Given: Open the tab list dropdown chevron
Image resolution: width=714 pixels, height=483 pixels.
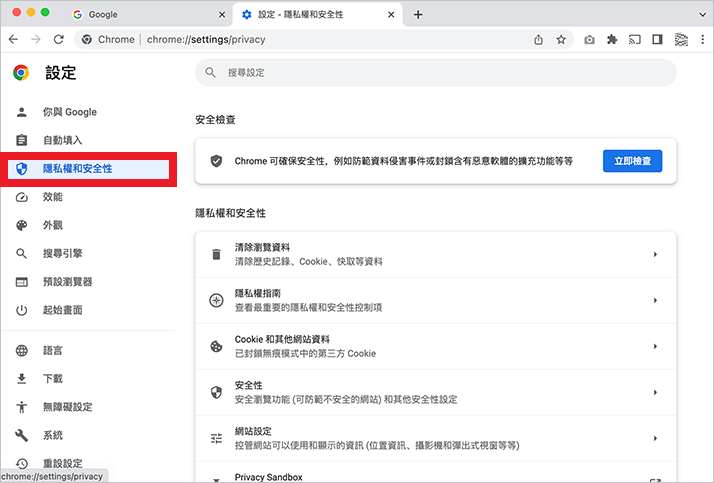Looking at the screenshot, I should 703,15.
